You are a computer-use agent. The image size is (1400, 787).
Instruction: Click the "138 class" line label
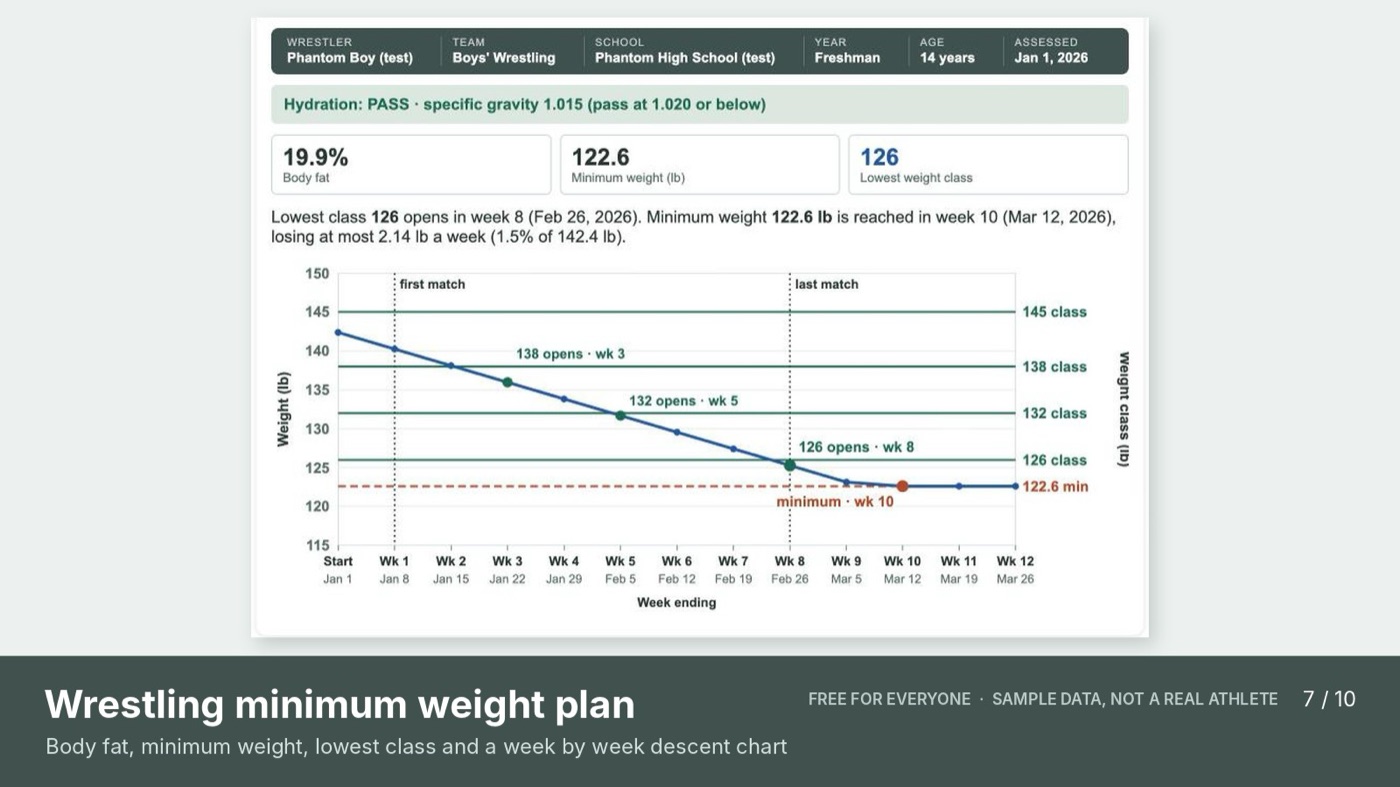click(x=1054, y=367)
